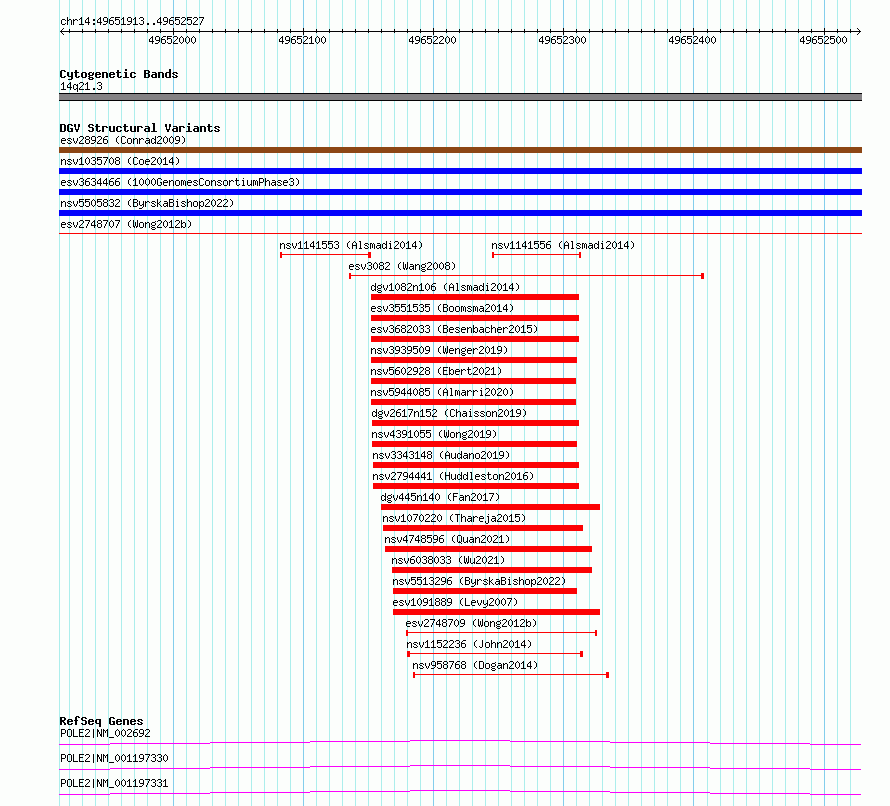Click the RefSeq Genes track heading
The image size is (890, 806).
[102, 721]
